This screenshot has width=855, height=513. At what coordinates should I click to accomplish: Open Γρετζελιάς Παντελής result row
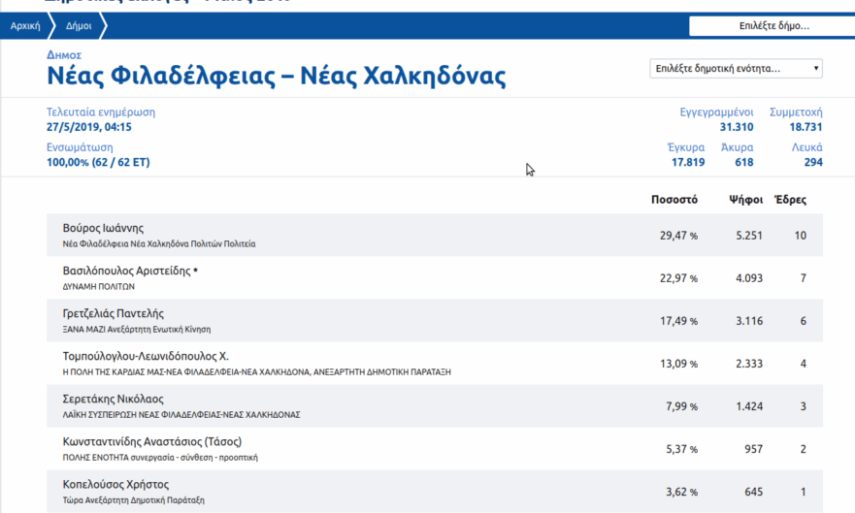113,314
